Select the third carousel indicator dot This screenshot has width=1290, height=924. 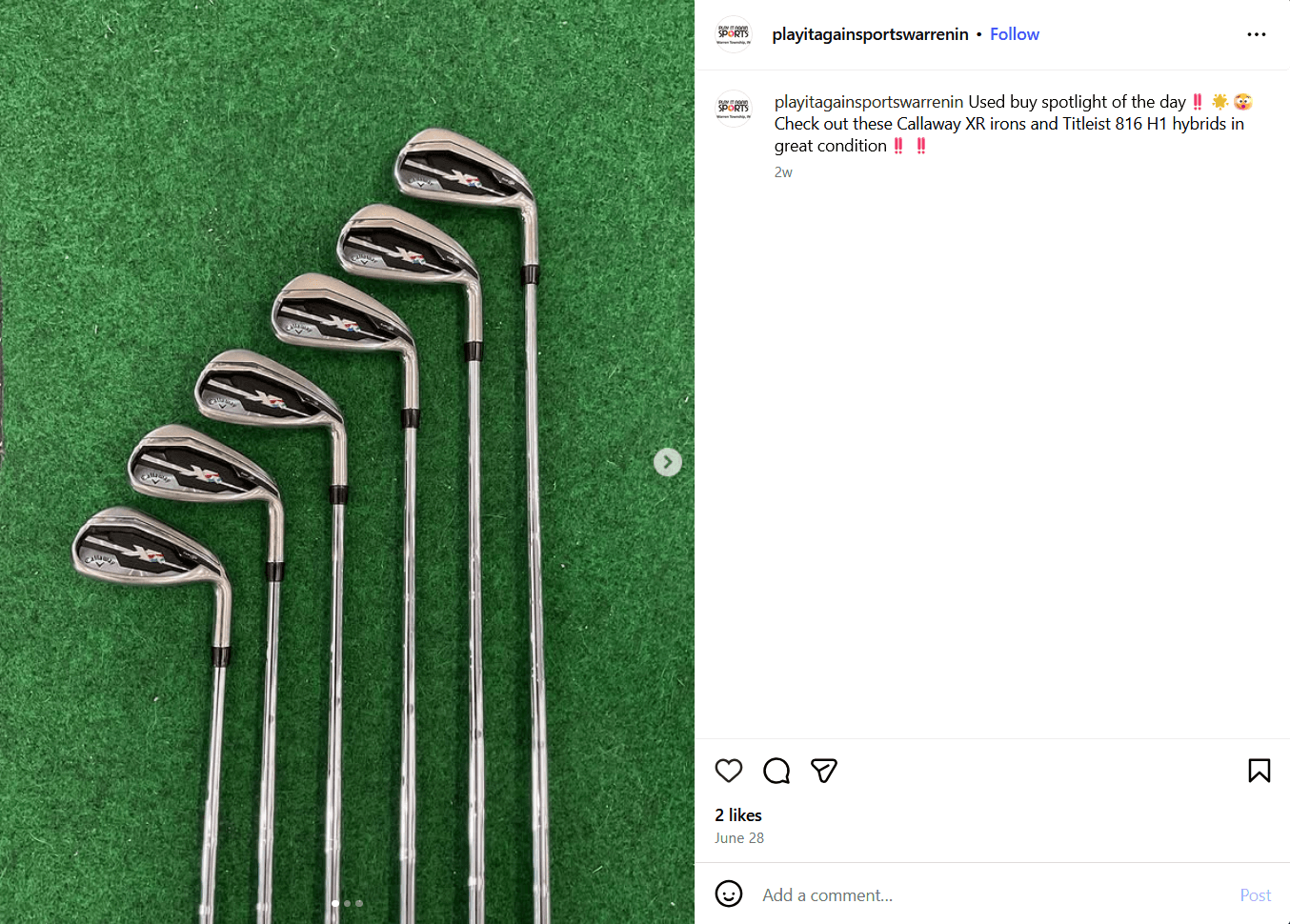pos(359,903)
